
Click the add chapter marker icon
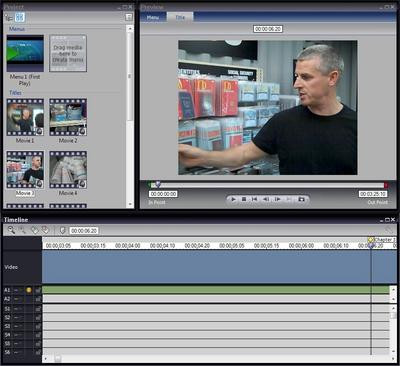pos(34,230)
